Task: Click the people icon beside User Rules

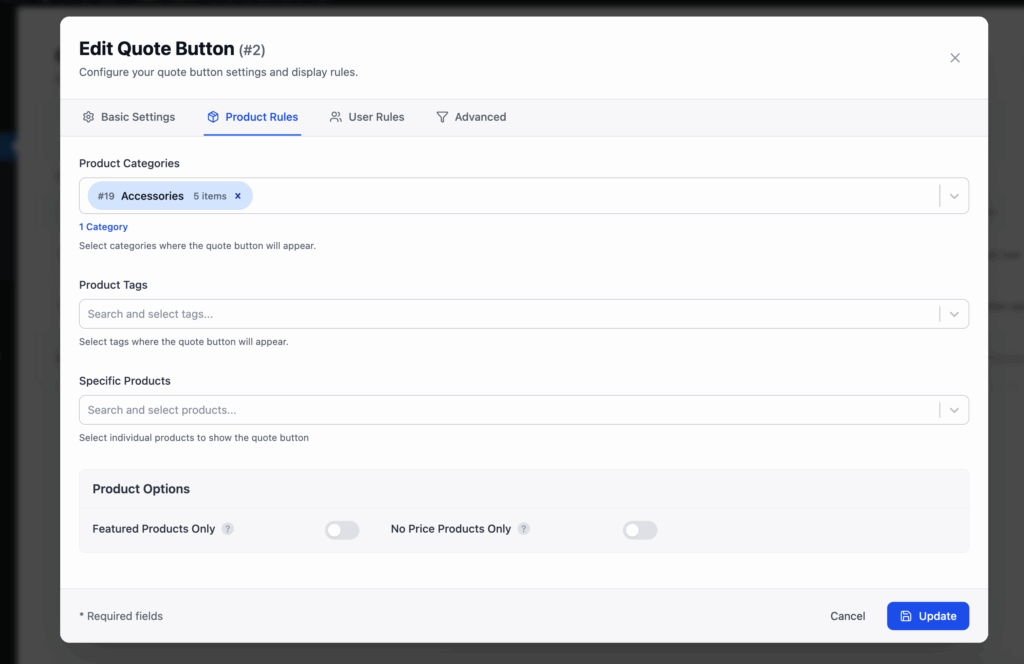Action: (336, 117)
